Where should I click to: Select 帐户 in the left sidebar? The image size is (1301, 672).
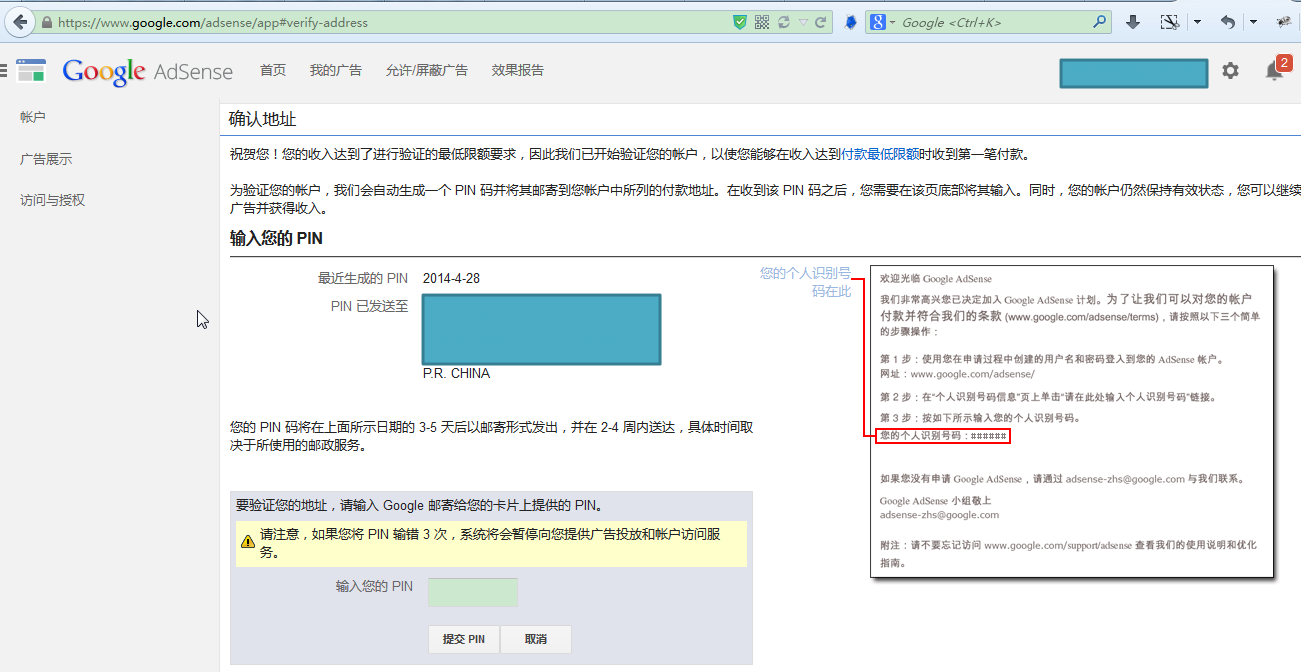tap(33, 117)
